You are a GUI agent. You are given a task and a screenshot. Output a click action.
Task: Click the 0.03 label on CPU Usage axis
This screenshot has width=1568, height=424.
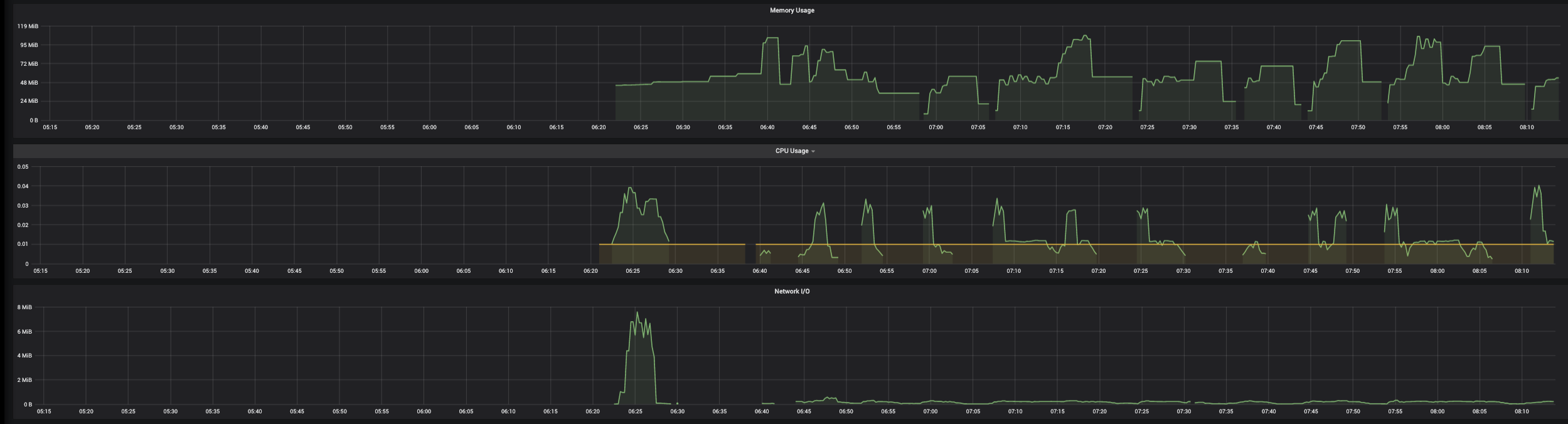[23, 206]
